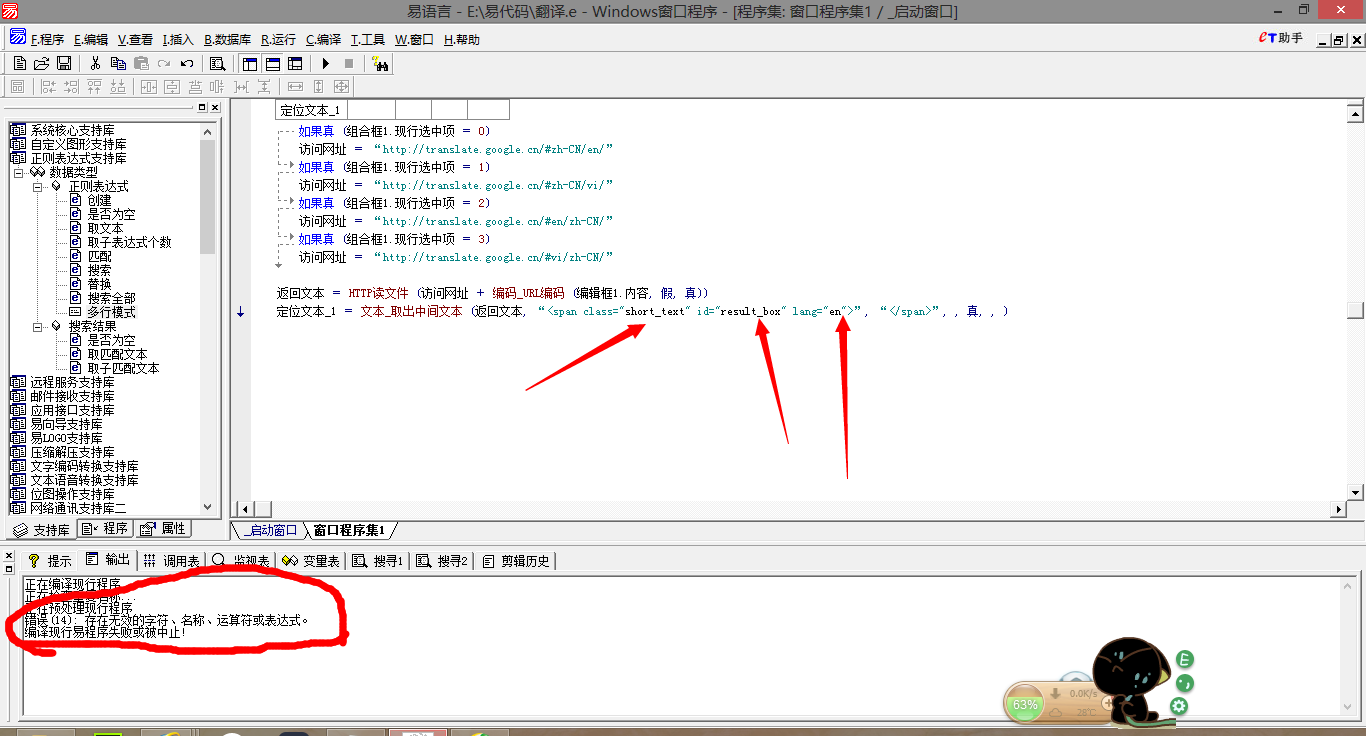
Task: Select 网络通讯支持库二 in the tree
Action: click(78, 508)
